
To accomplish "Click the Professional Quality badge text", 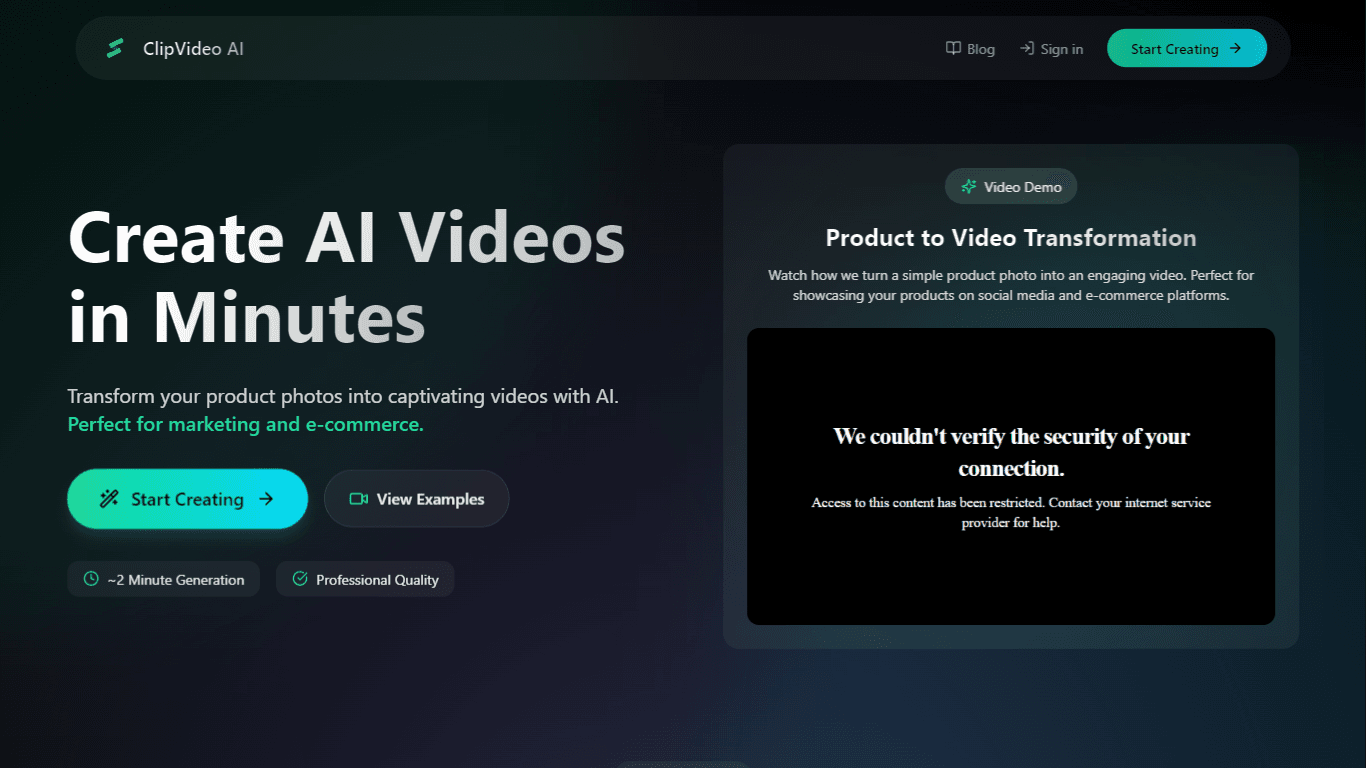I will (x=377, y=580).
